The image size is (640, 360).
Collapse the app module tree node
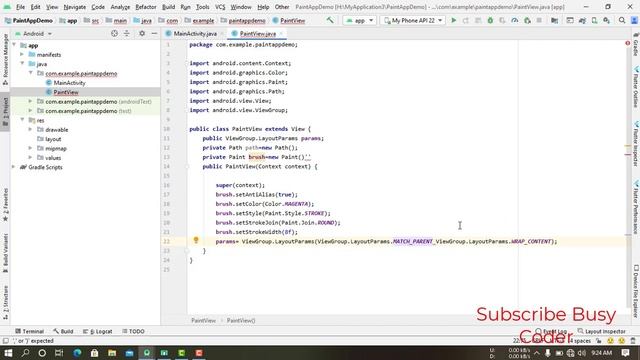14,45
